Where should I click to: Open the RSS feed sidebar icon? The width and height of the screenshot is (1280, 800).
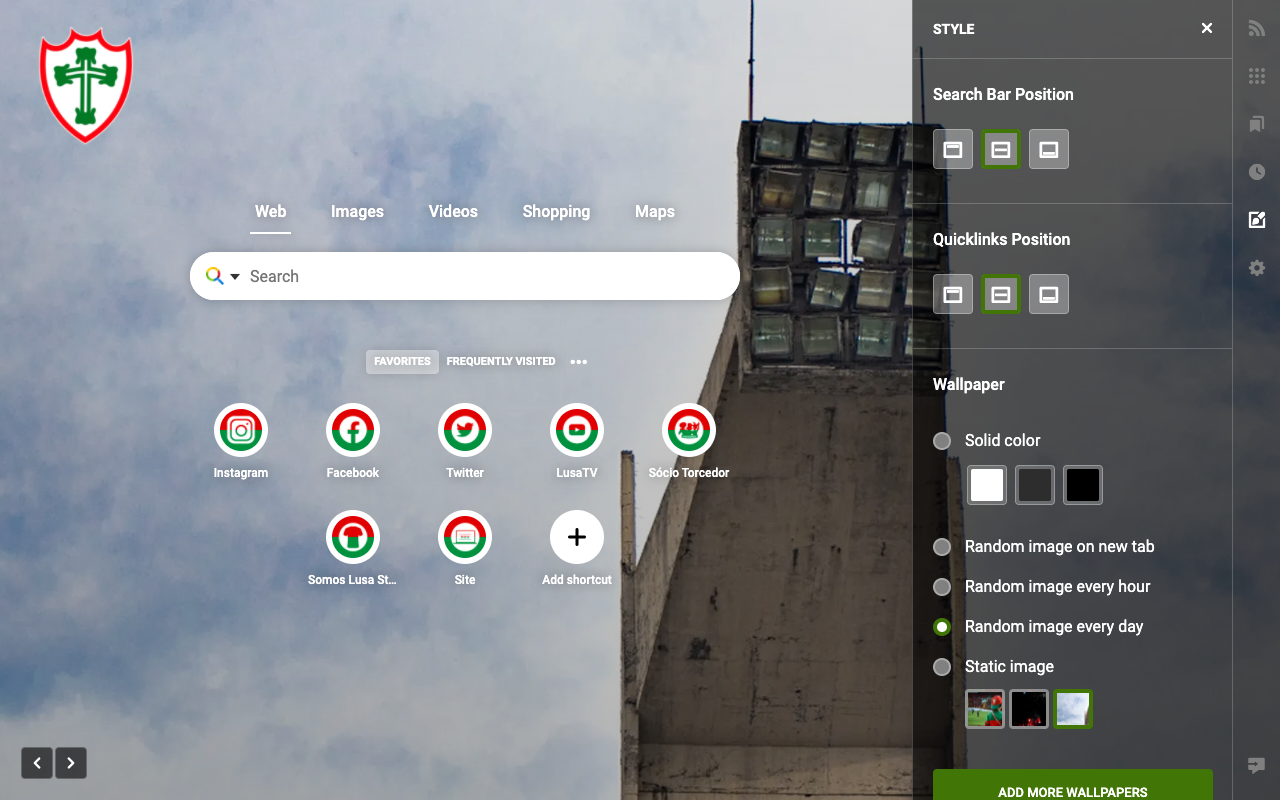coord(1257,28)
